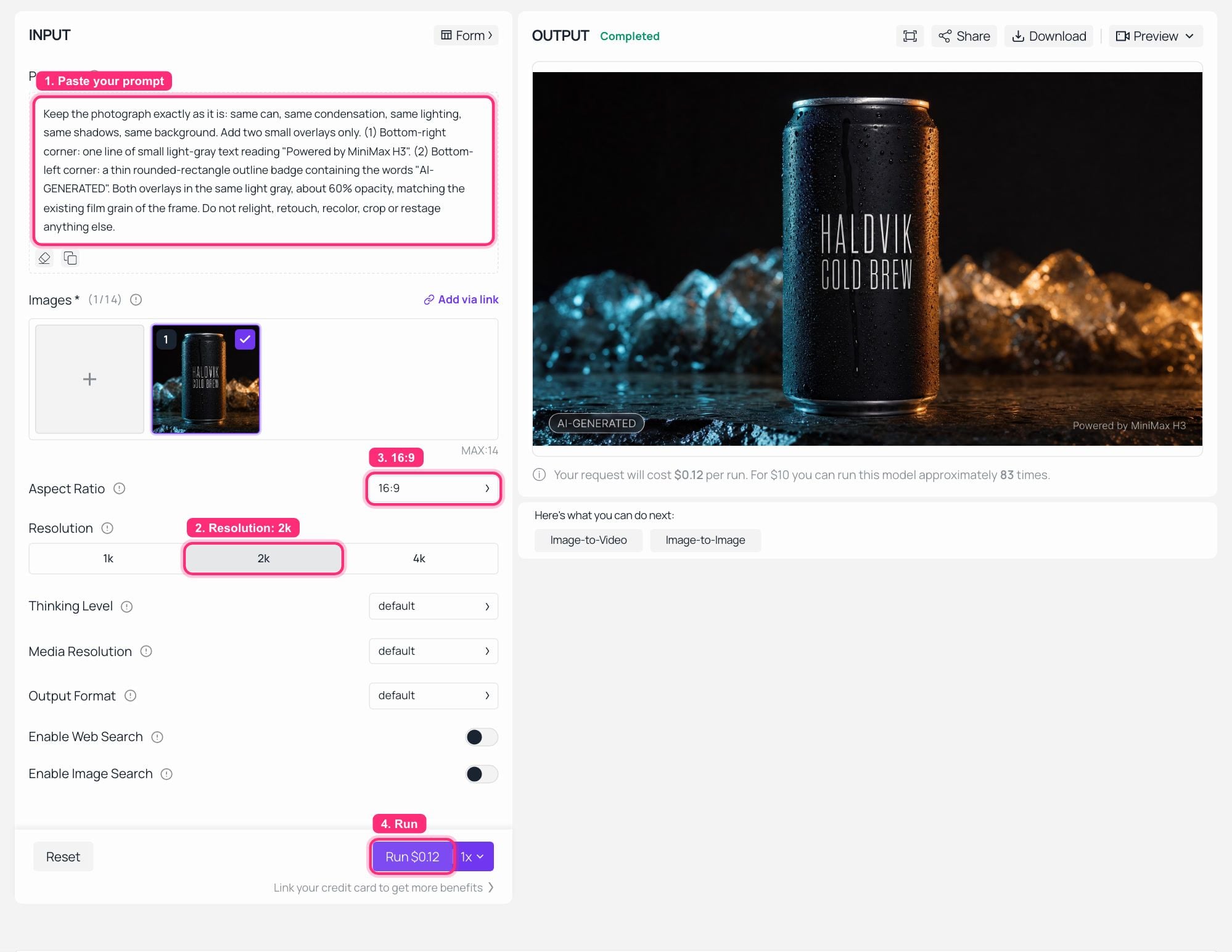Open the Images info tooltip icon

[x=136, y=300]
